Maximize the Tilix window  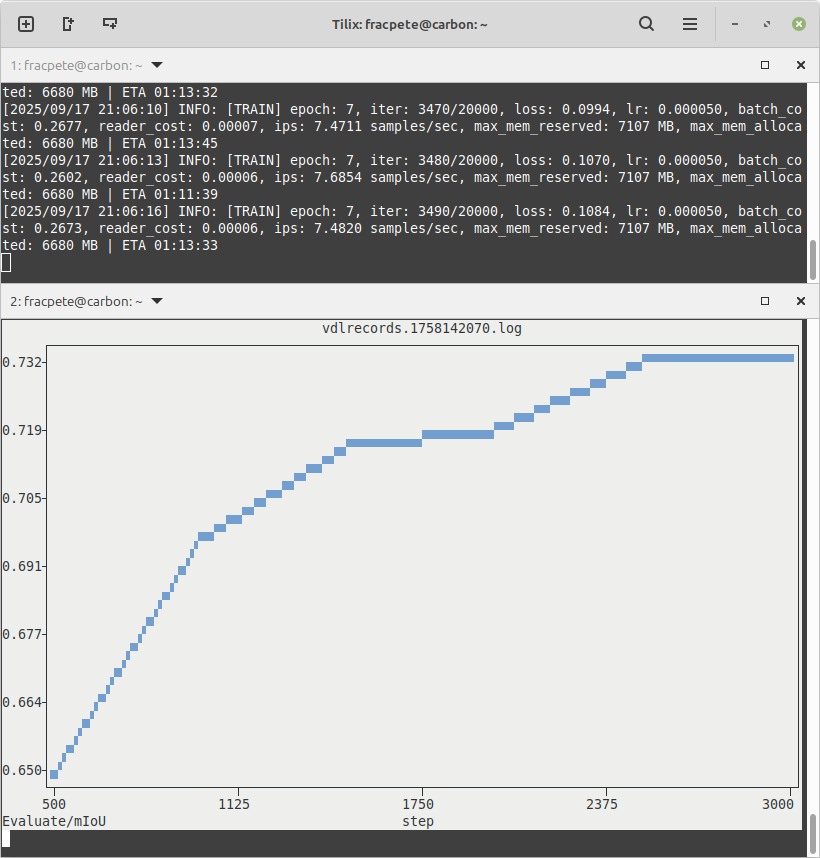pyautogui.click(x=767, y=24)
